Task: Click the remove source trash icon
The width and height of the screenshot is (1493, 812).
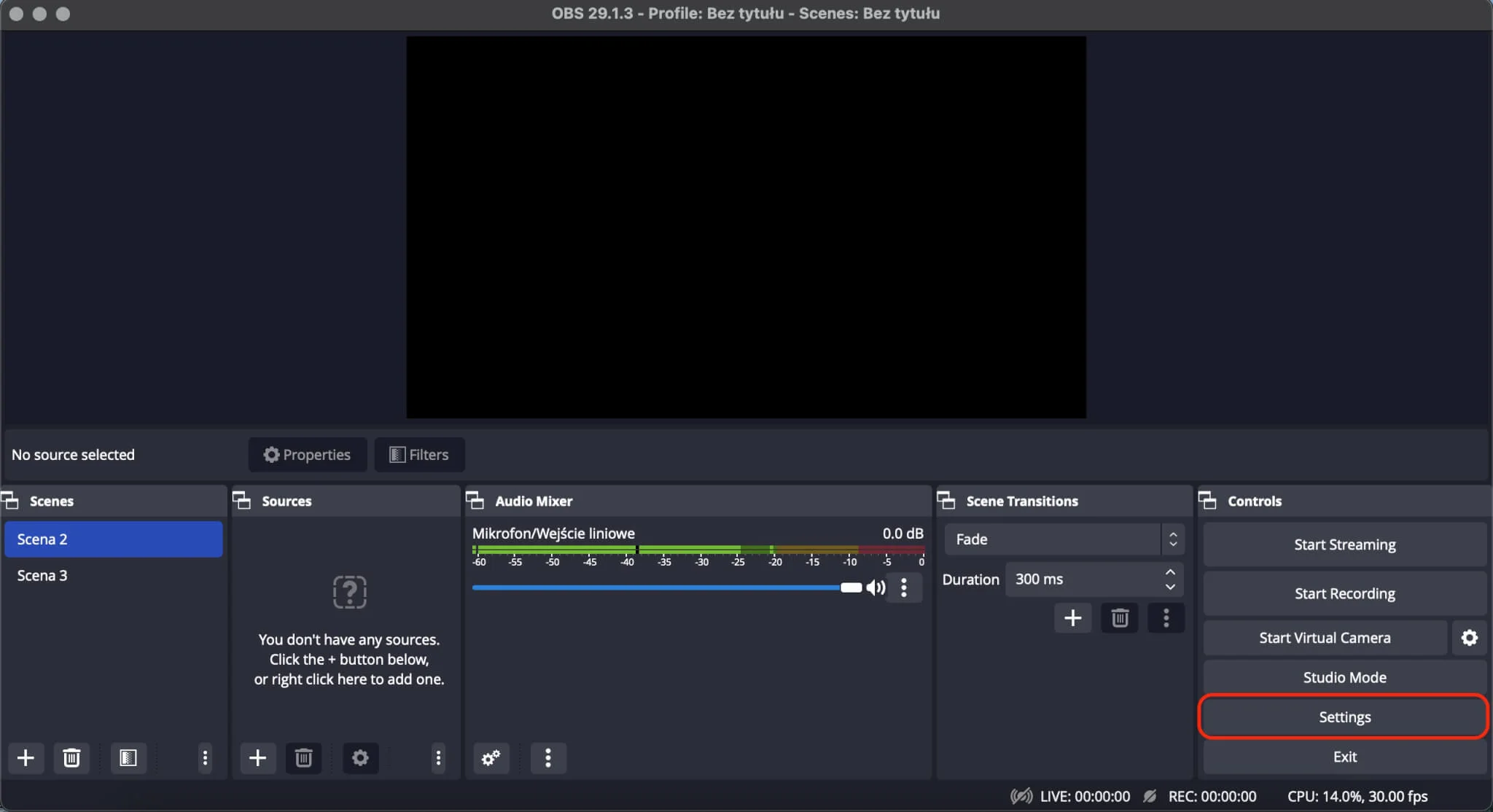Action: (x=304, y=758)
